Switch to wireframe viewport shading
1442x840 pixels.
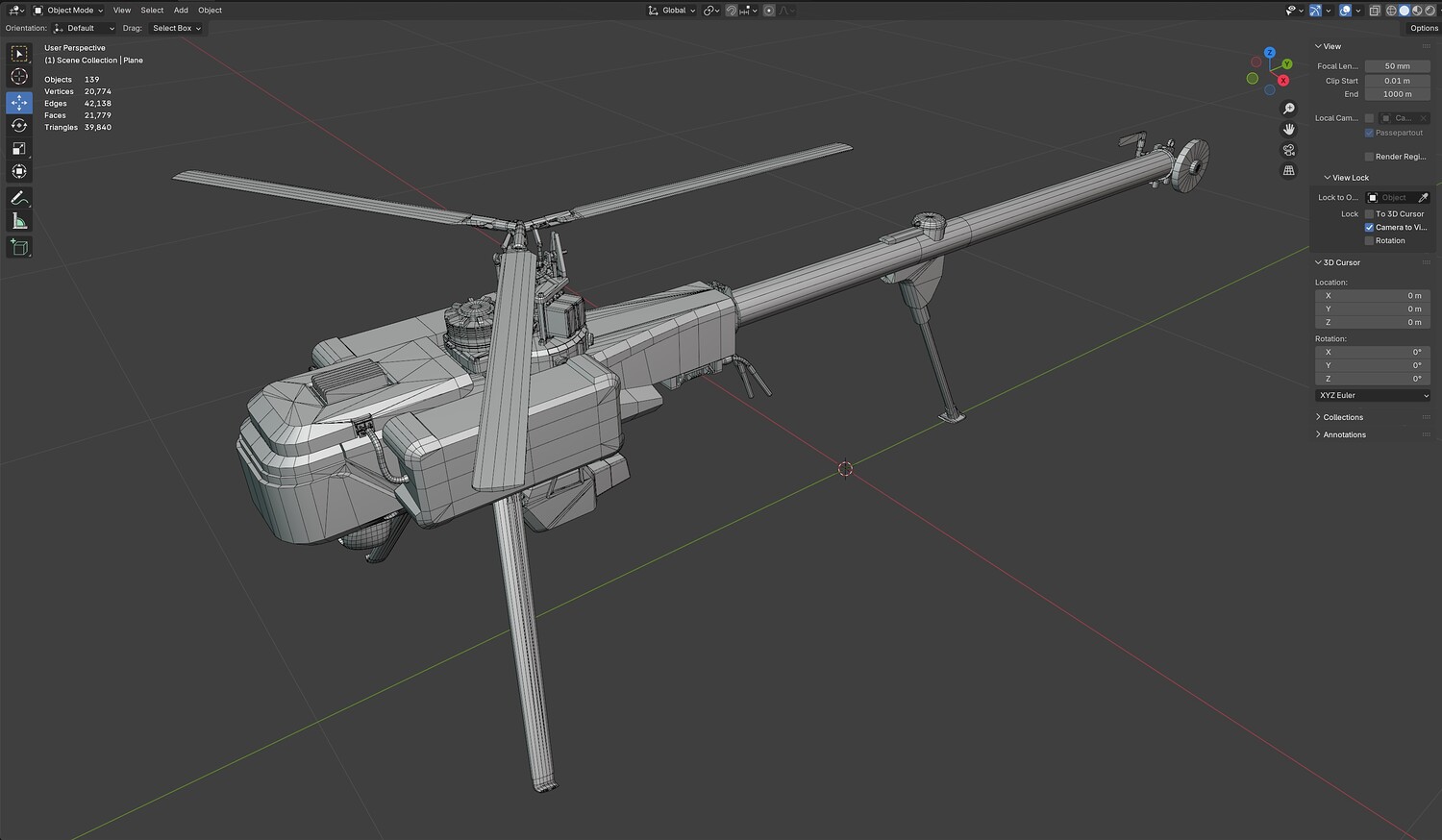1391,11
